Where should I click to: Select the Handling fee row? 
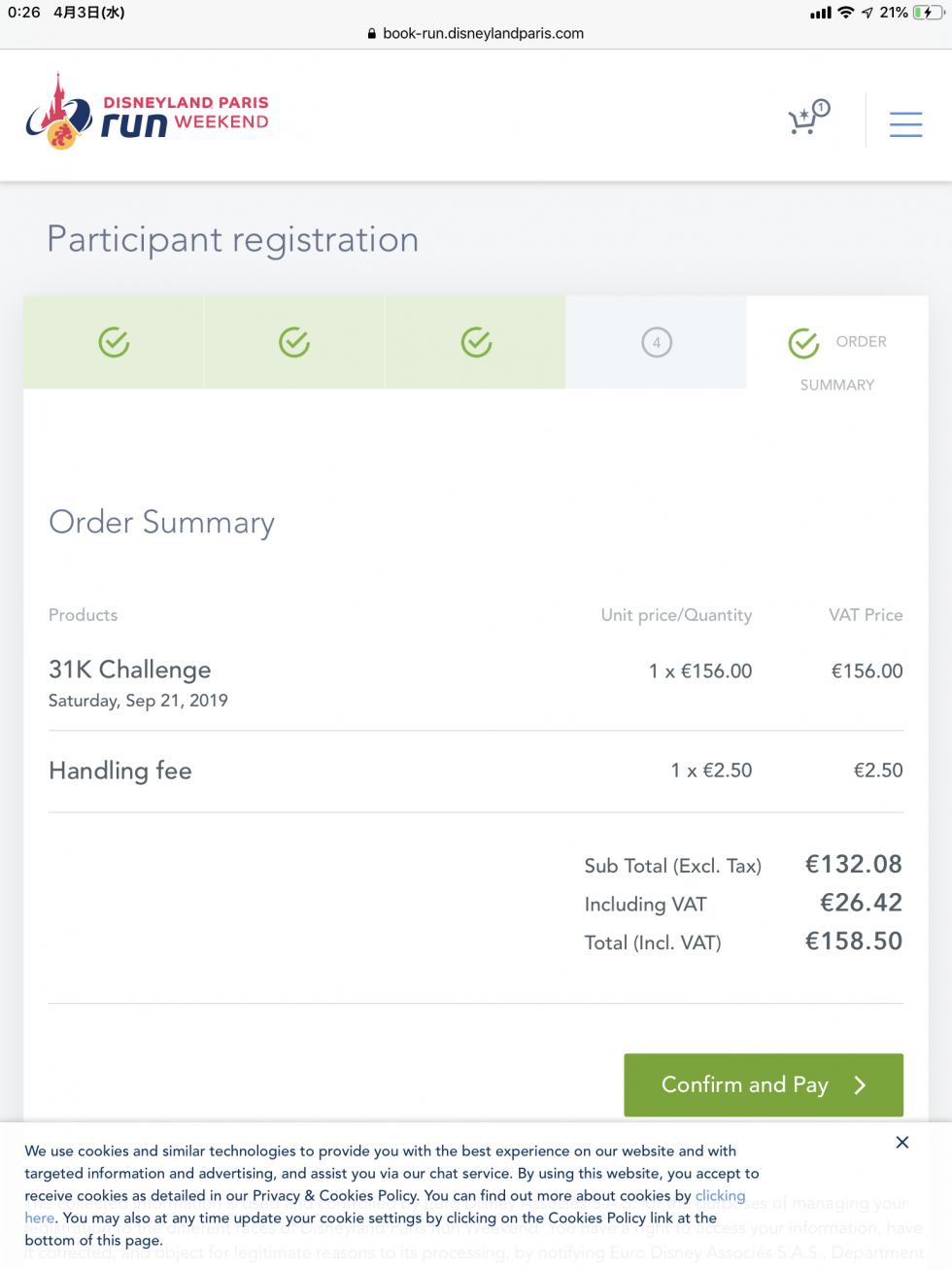(x=476, y=771)
